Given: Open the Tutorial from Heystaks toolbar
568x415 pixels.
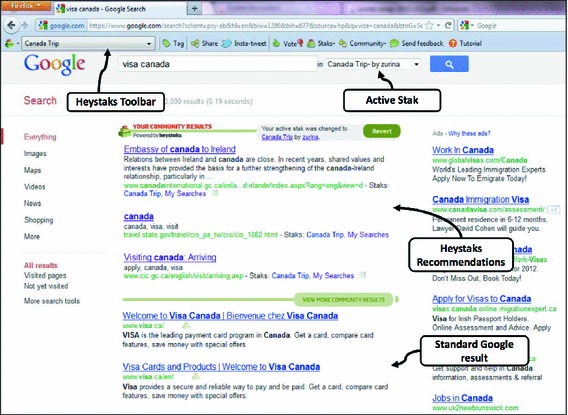Looking at the screenshot, I should click(x=465, y=43).
